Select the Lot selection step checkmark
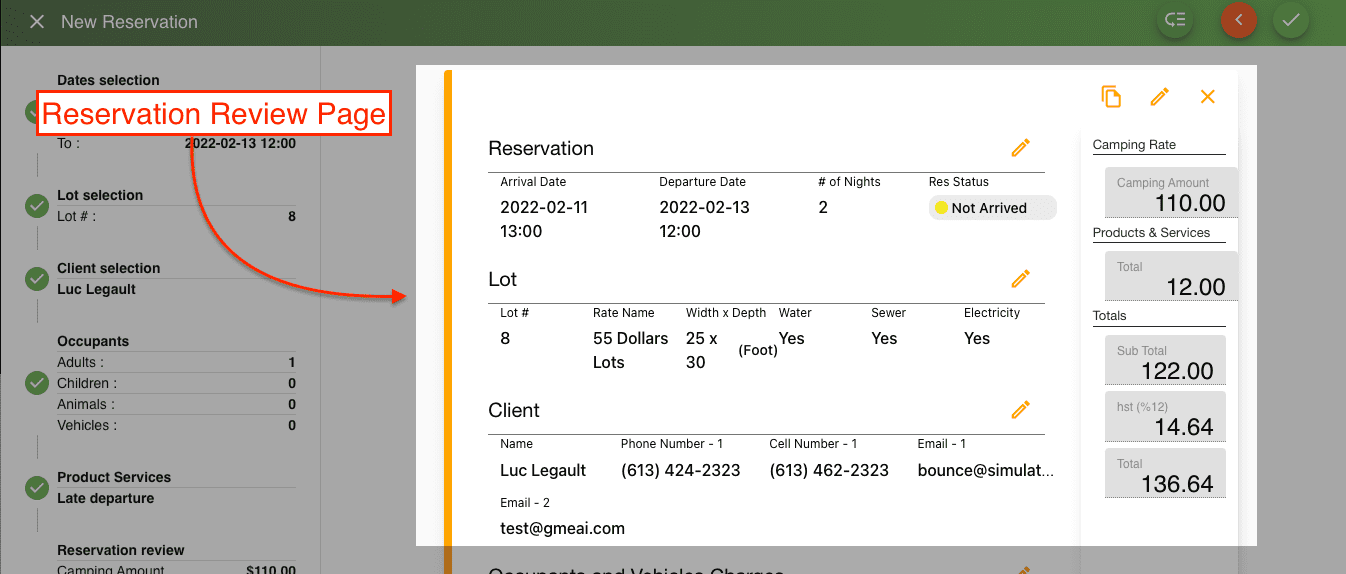The width and height of the screenshot is (1346, 574). click(x=37, y=206)
